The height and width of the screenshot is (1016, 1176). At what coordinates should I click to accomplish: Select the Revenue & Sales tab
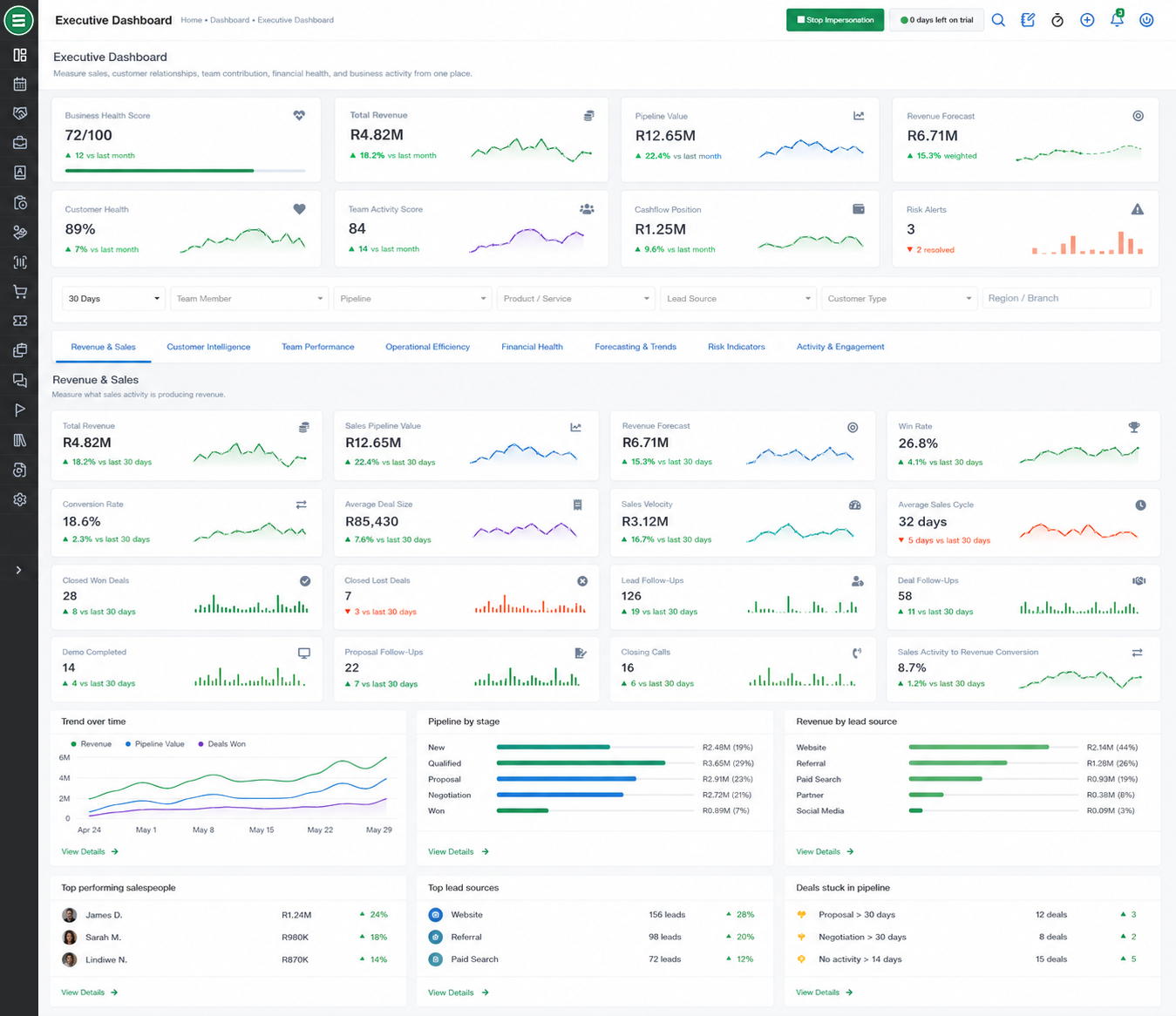(x=103, y=347)
